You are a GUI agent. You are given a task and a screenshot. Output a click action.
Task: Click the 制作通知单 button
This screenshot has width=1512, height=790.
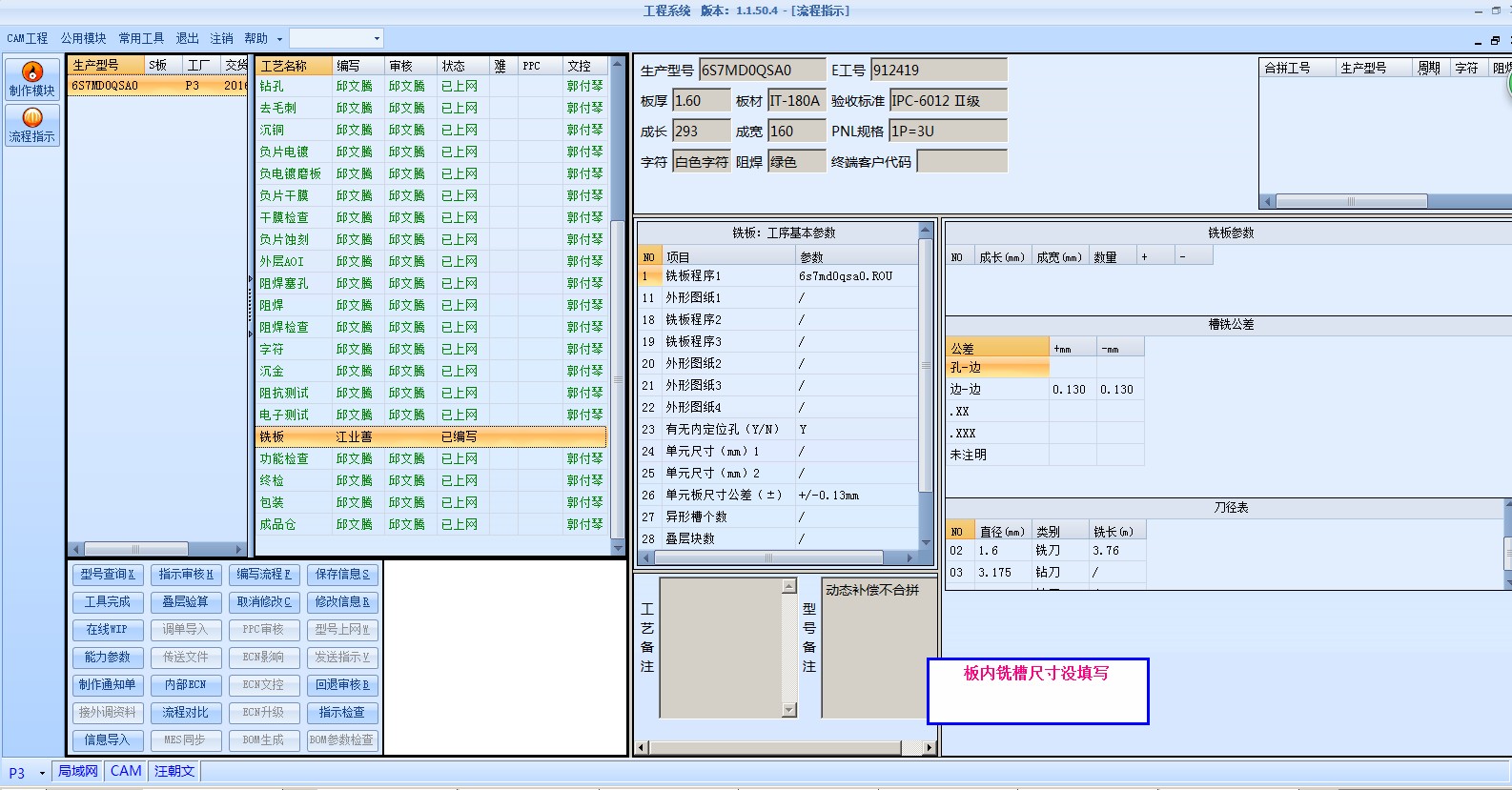[108, 685]
